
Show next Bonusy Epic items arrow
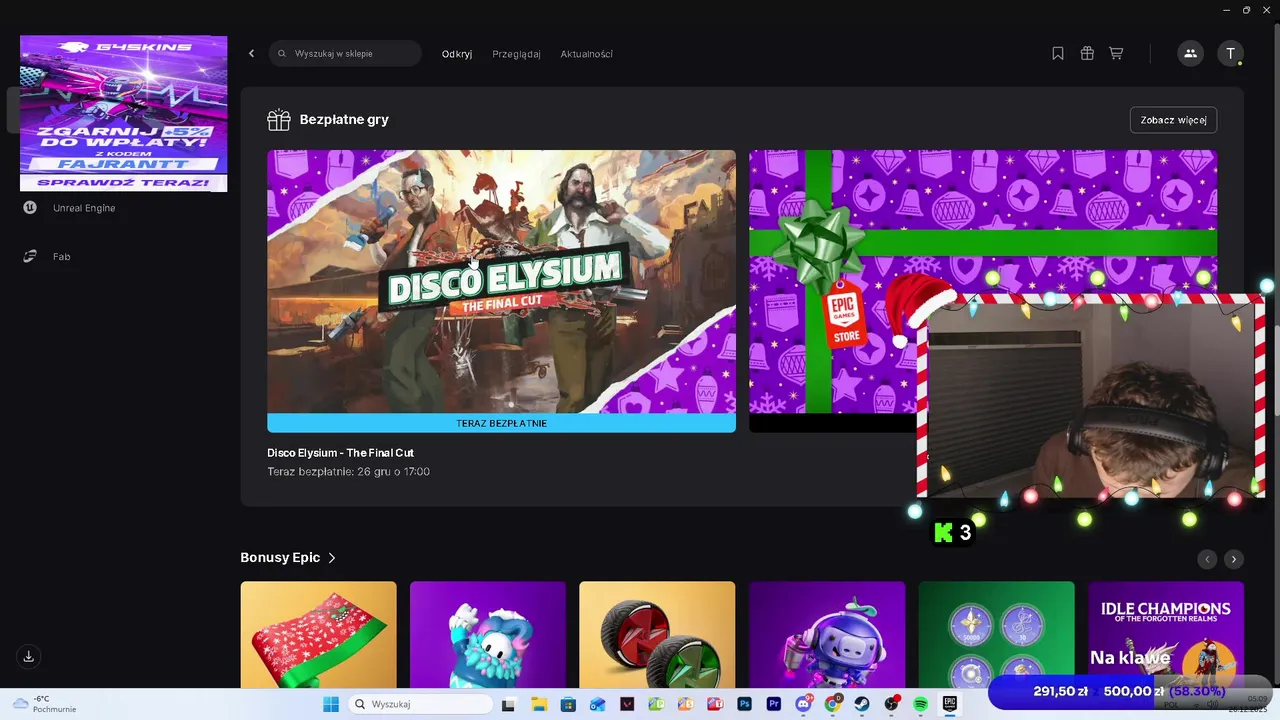click(1234, 559)
